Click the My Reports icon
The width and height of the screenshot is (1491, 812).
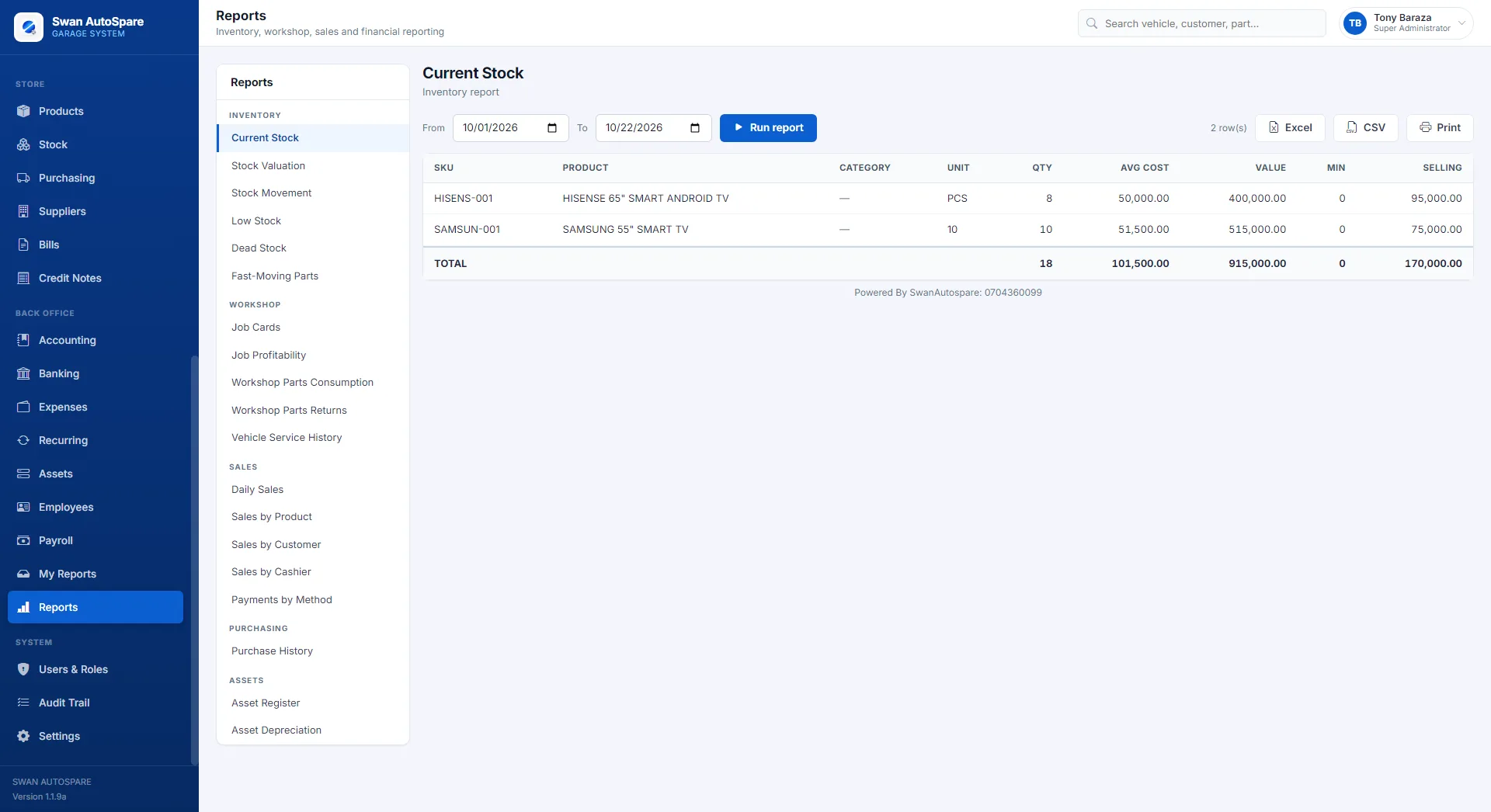(x=23, y=574)
